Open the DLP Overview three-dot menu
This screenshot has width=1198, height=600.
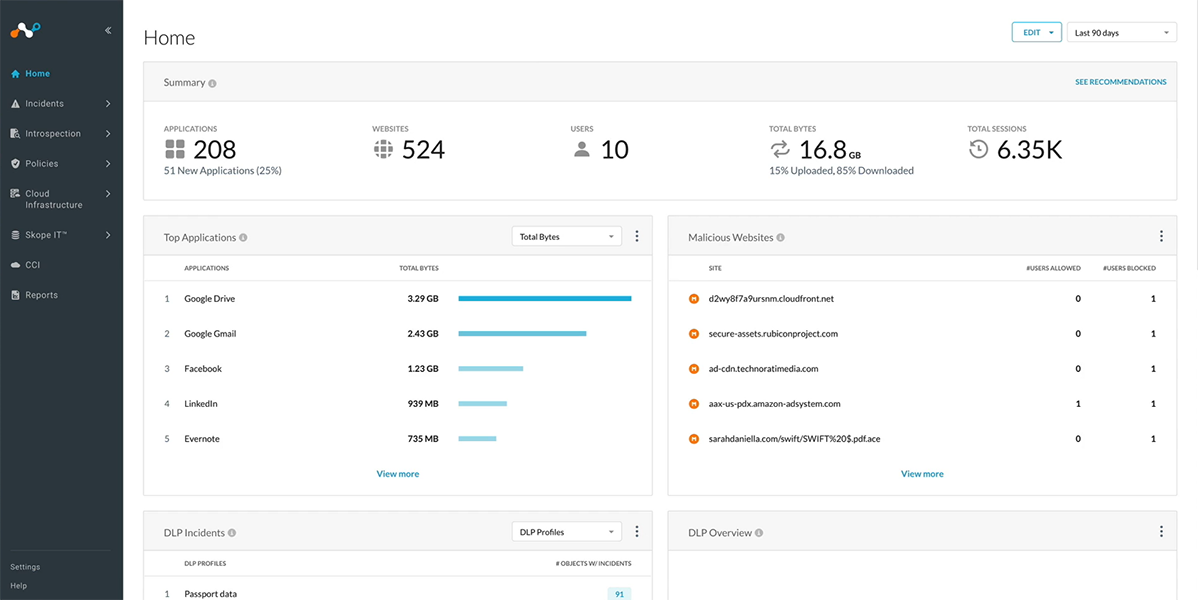tap(1161, 531)
